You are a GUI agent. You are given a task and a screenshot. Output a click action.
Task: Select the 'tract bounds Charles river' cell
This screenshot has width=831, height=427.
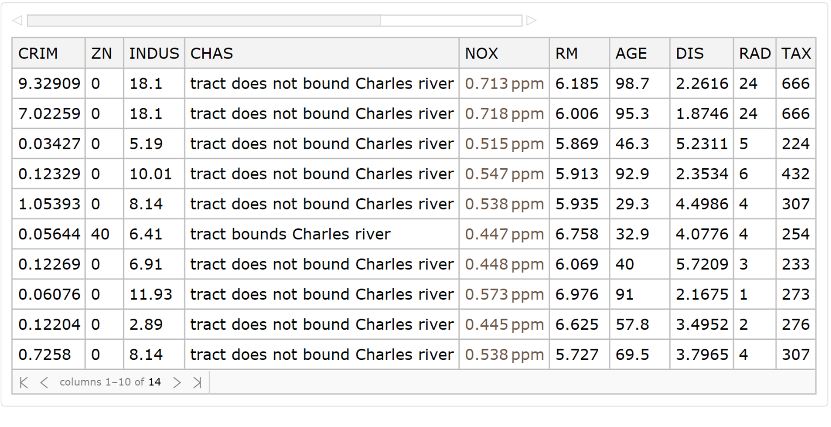tap(290, 234)
